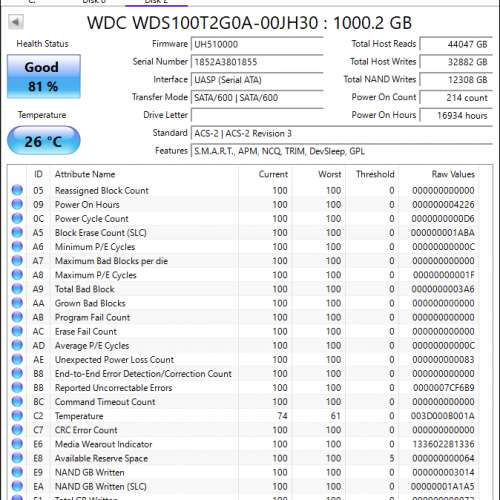Click the status orb for End-to-End Error Detection row
Screen dimensions: 500x500
(17, 373)
